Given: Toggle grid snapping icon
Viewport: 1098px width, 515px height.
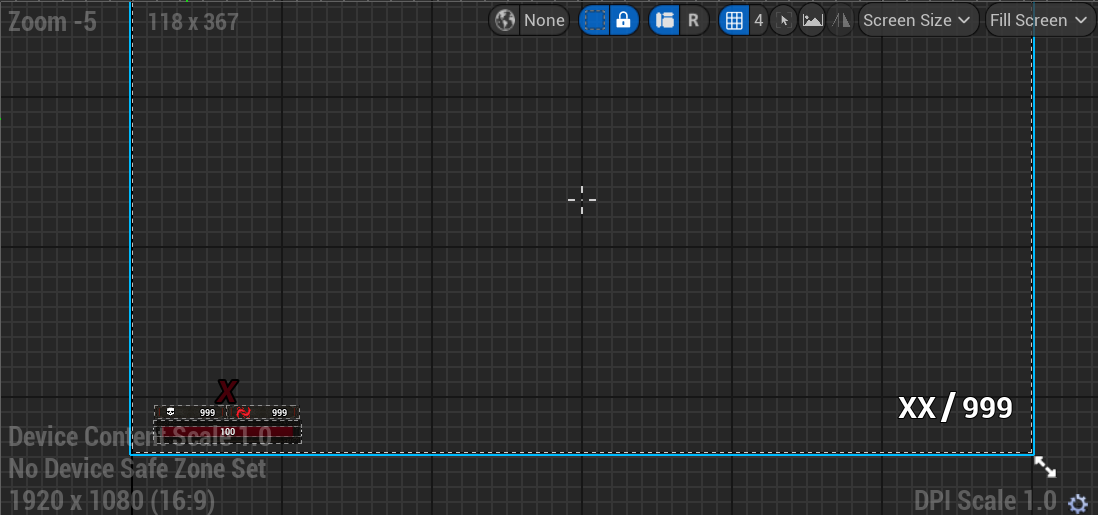Looking at the screenshot, I should tap(734, 20).
